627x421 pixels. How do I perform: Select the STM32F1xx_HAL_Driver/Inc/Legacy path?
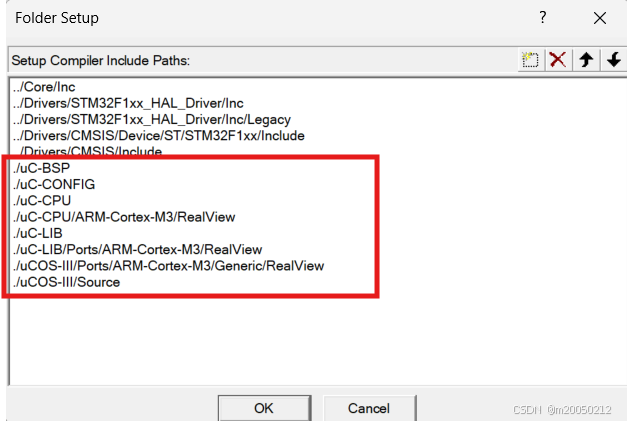pyautogui.click(x=152, y=120)
